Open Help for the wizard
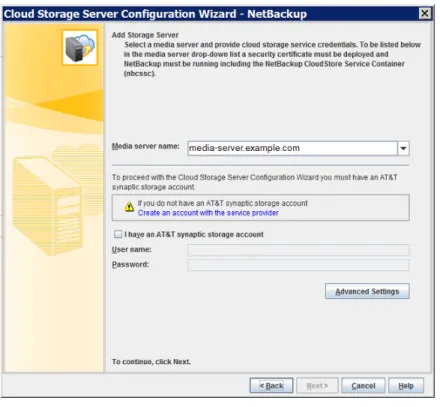 (406, 386)
